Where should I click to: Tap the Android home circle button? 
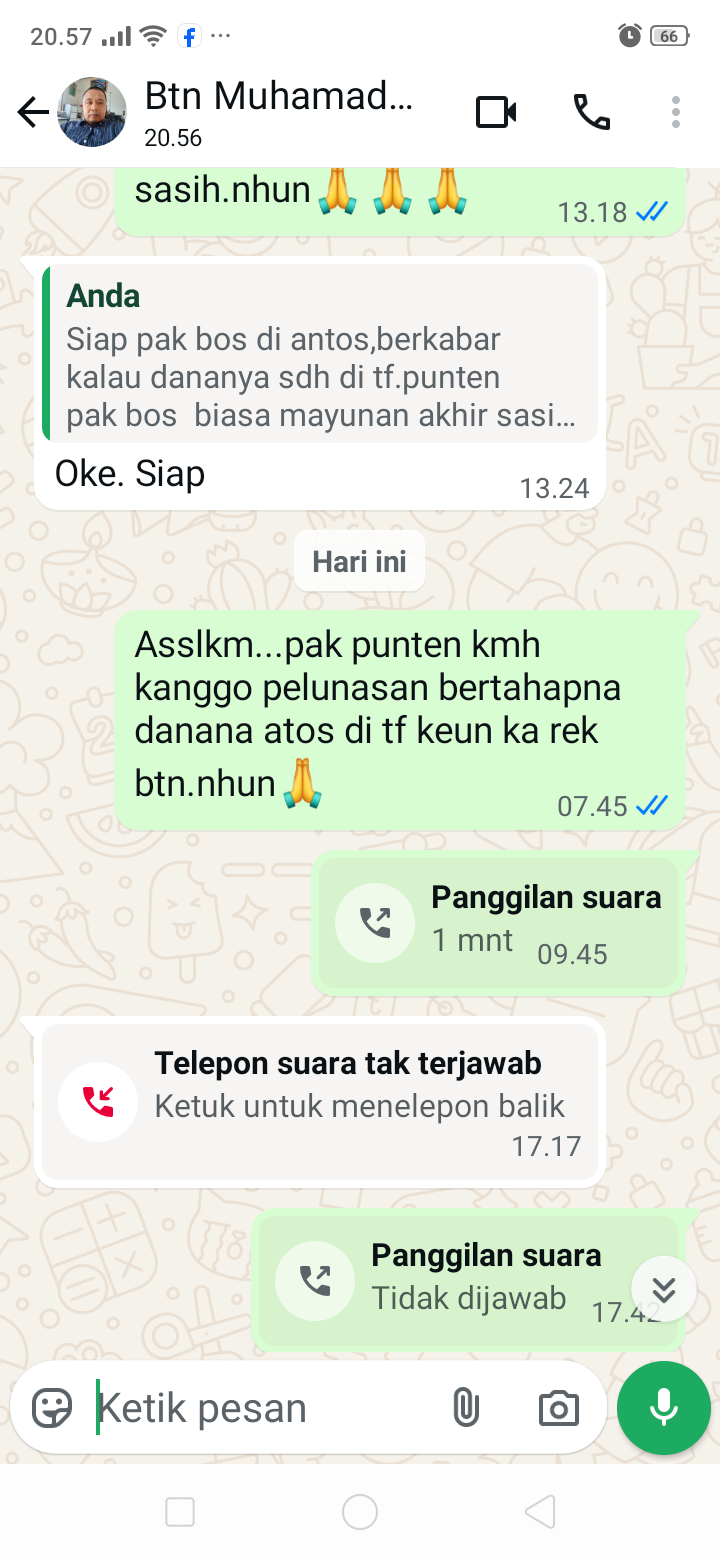coord(360,1512)
